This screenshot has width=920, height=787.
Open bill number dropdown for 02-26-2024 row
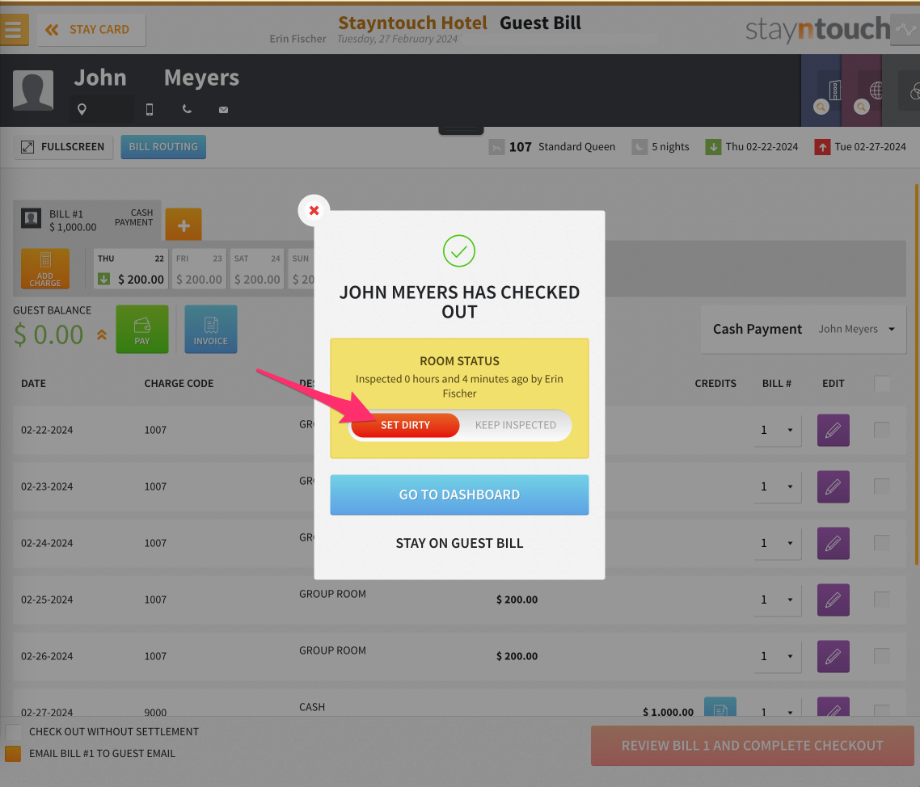click(777, 656)
